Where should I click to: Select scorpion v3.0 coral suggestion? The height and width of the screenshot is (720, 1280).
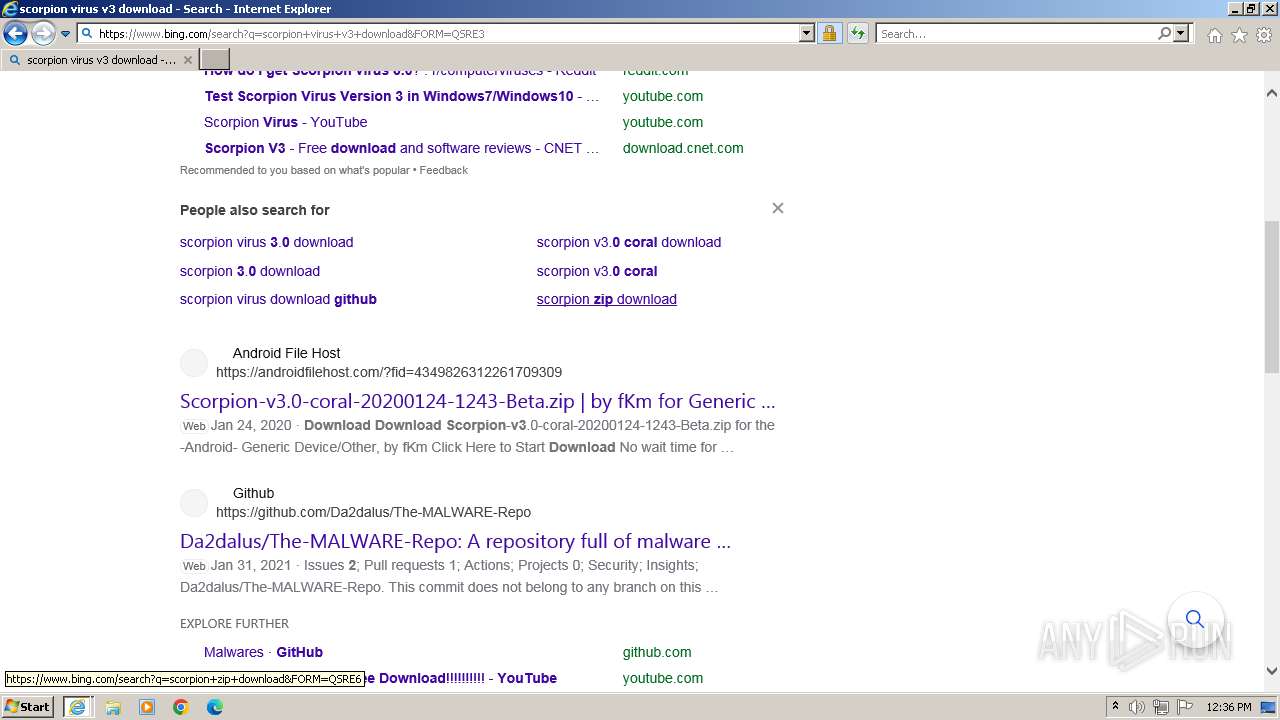coord(597,271)
